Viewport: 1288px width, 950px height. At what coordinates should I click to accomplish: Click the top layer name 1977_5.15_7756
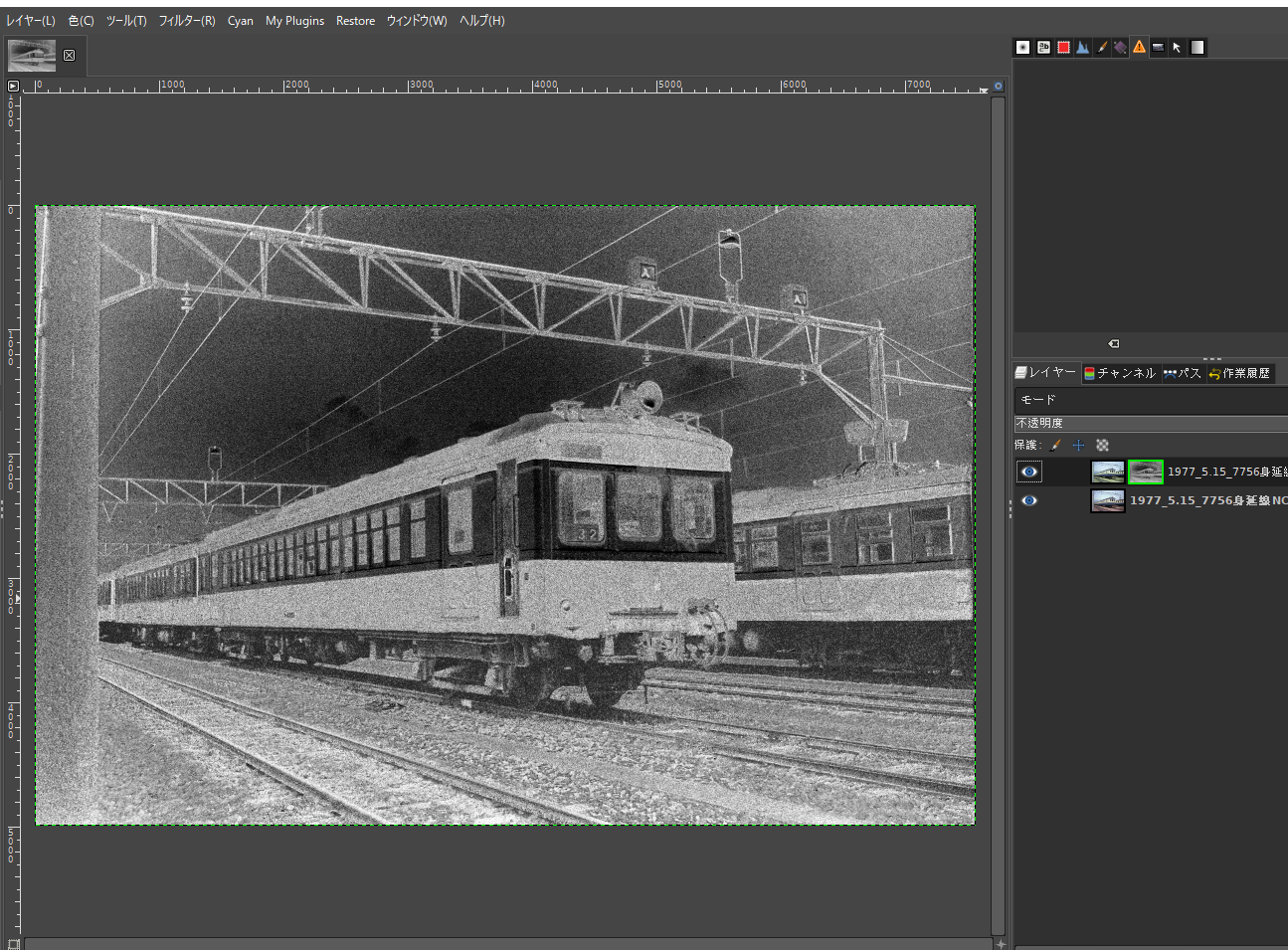pyautogui.click(x=1227, y=473)
